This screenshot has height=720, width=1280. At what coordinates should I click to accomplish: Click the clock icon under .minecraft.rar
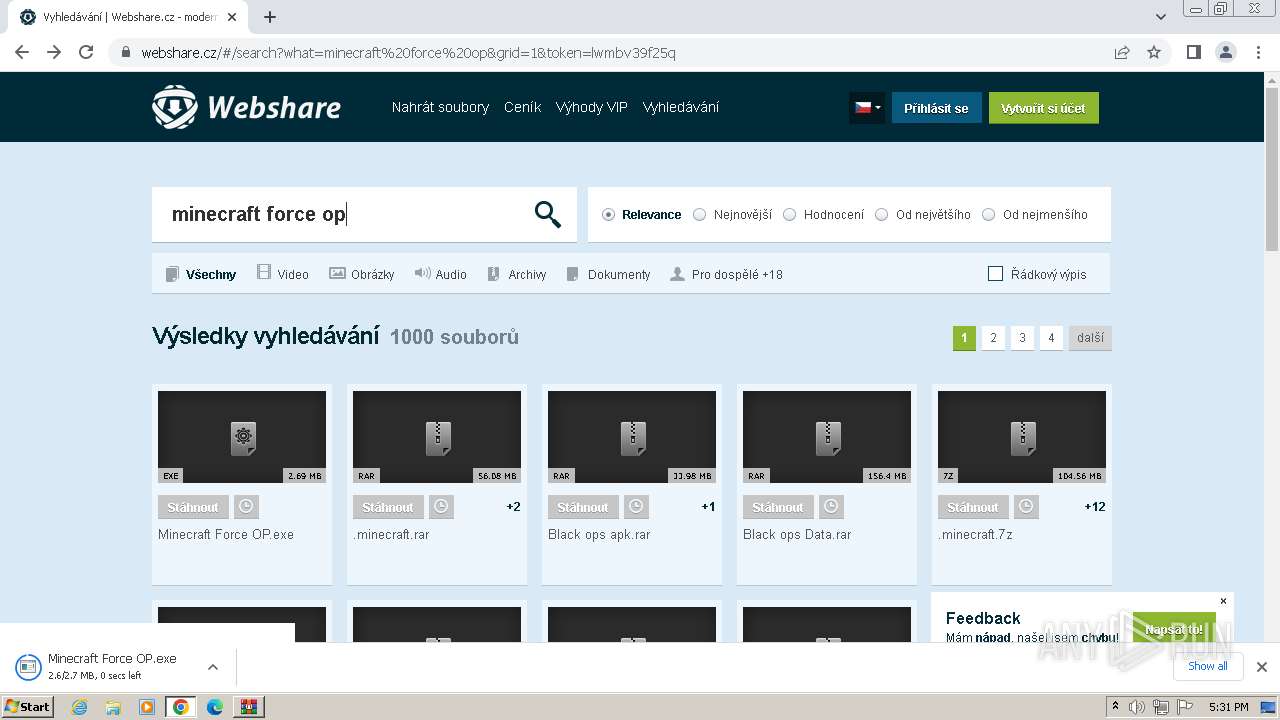click(441, 507)
